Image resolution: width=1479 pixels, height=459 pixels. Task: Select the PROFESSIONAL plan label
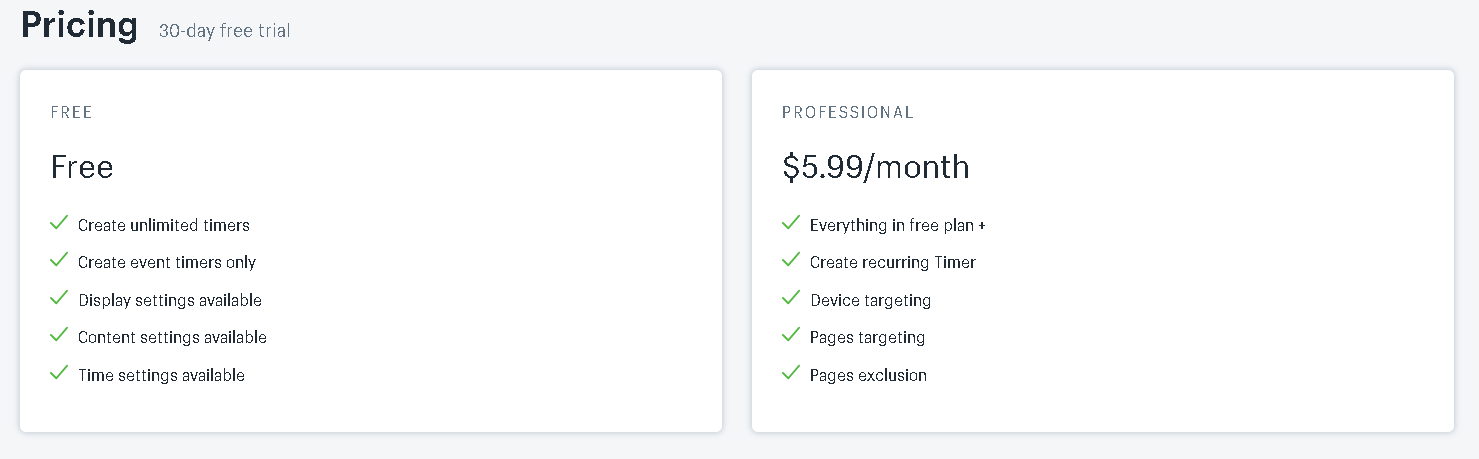coord(847,112)
